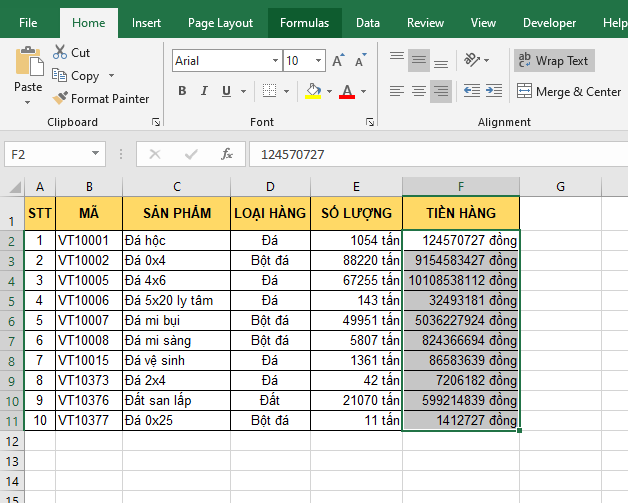Viewport: 628px width, 503px height.
Task: Expand the Name Box dropdown arrow
Action: pyautogui.click(x=97, y=154)
